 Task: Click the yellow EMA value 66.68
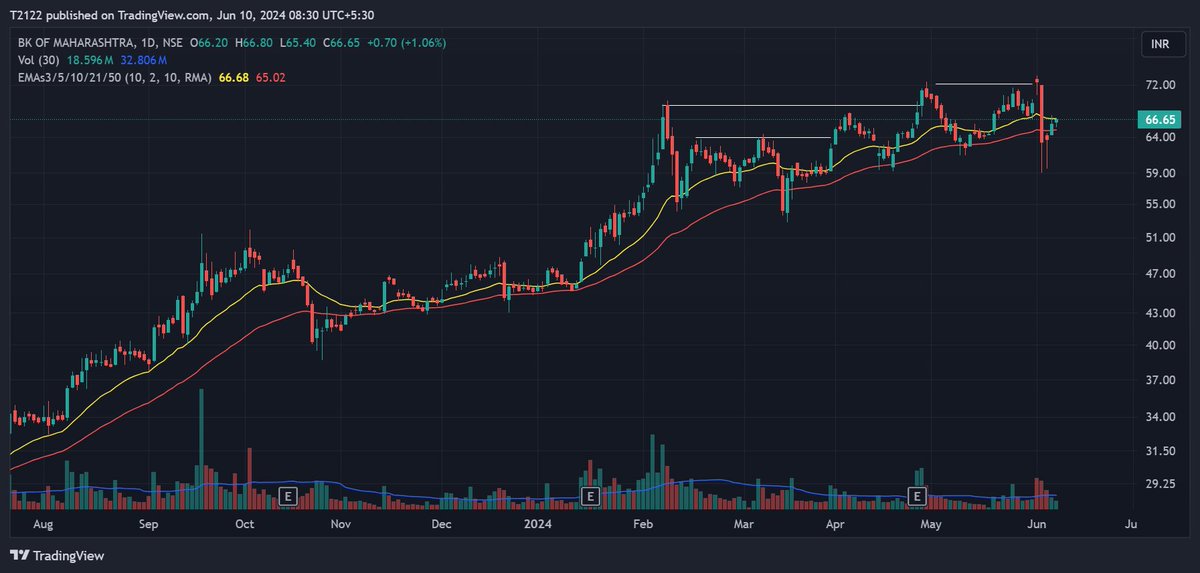coord(232,76)
